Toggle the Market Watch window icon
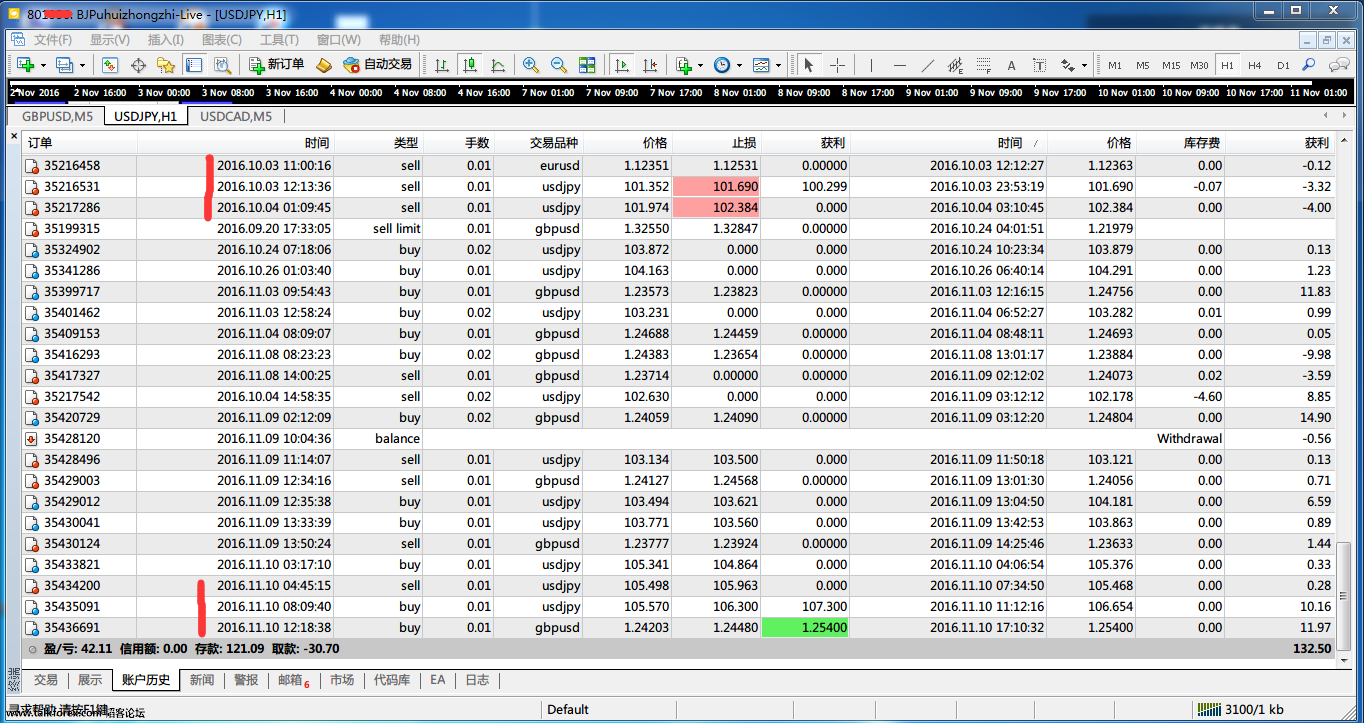This screenshot has height=723, width=1364. point(110,65)
